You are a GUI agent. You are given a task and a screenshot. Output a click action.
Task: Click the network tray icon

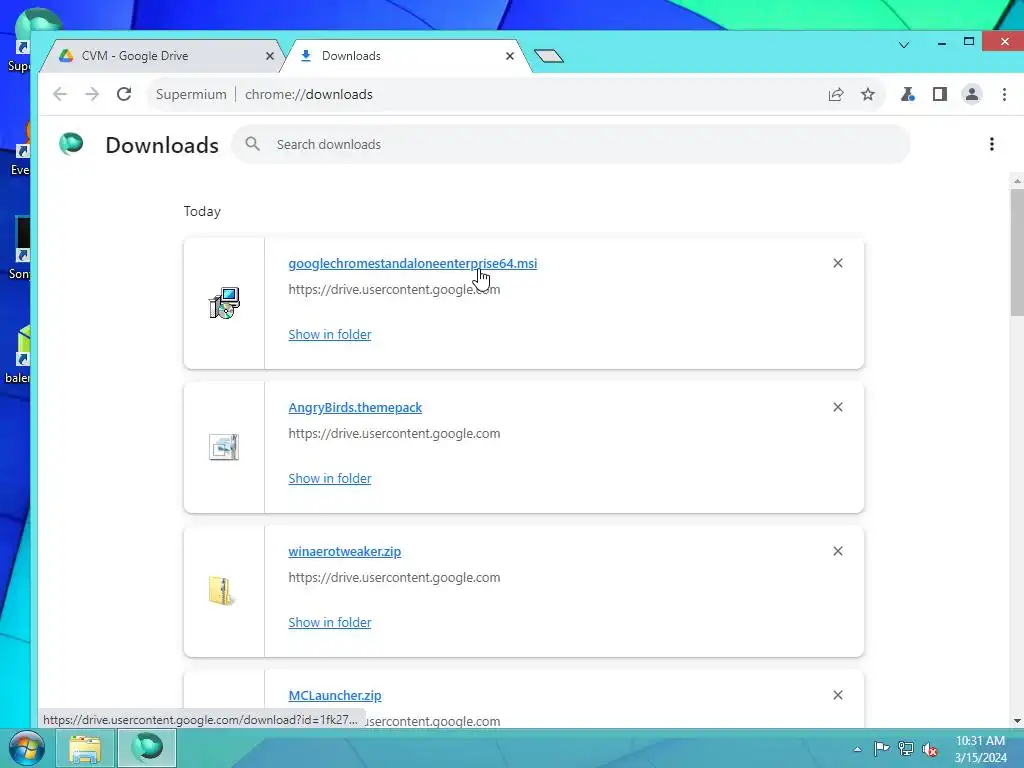[906, 748]
